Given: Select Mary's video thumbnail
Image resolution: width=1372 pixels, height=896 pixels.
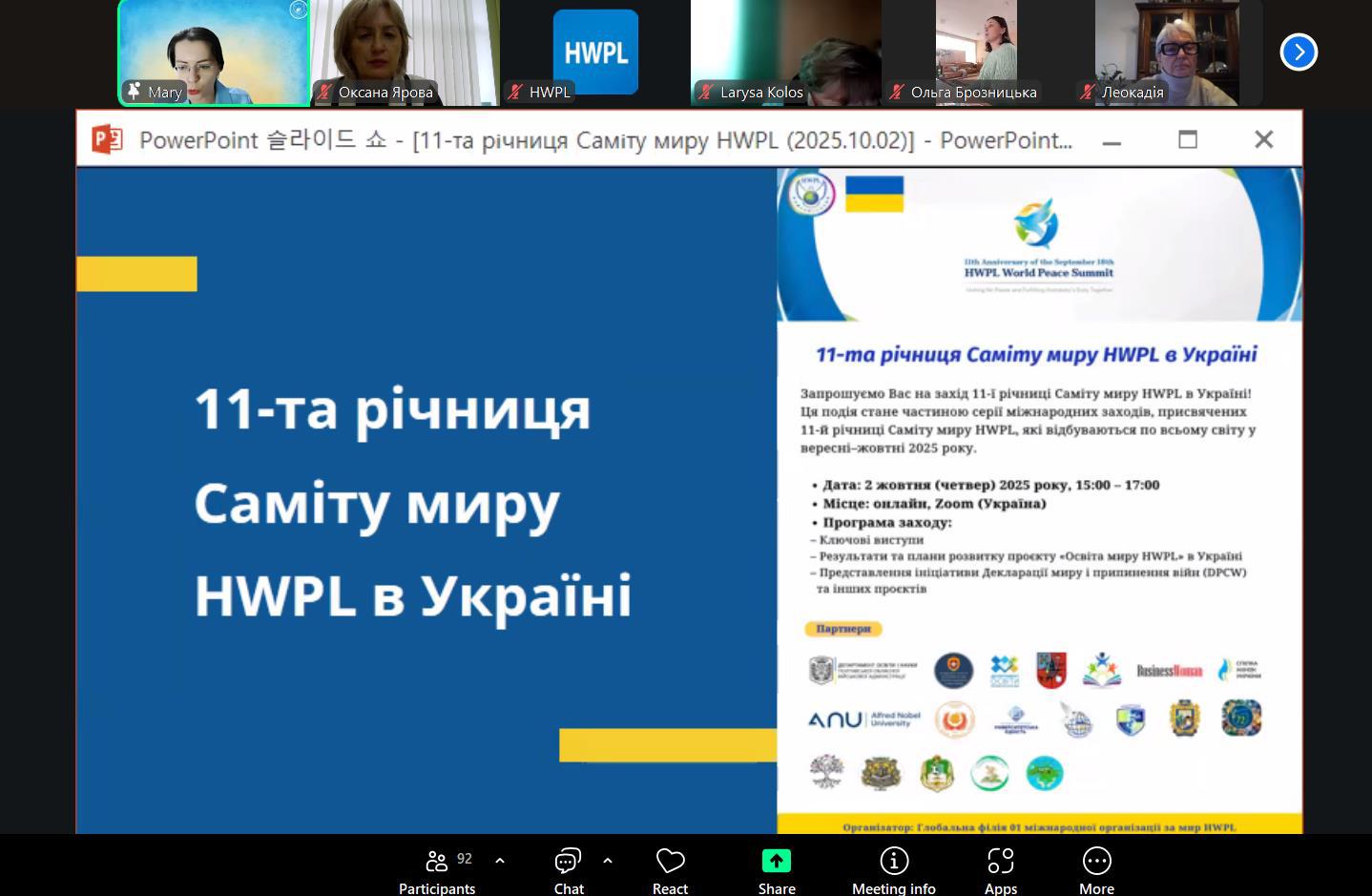Looking at the screenshot, I should [214, 48].
